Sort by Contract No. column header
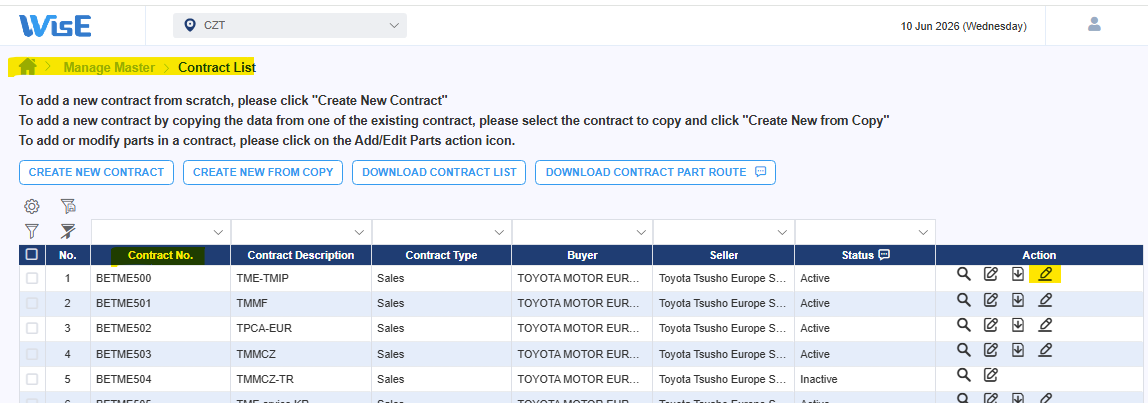 (160, 255)
